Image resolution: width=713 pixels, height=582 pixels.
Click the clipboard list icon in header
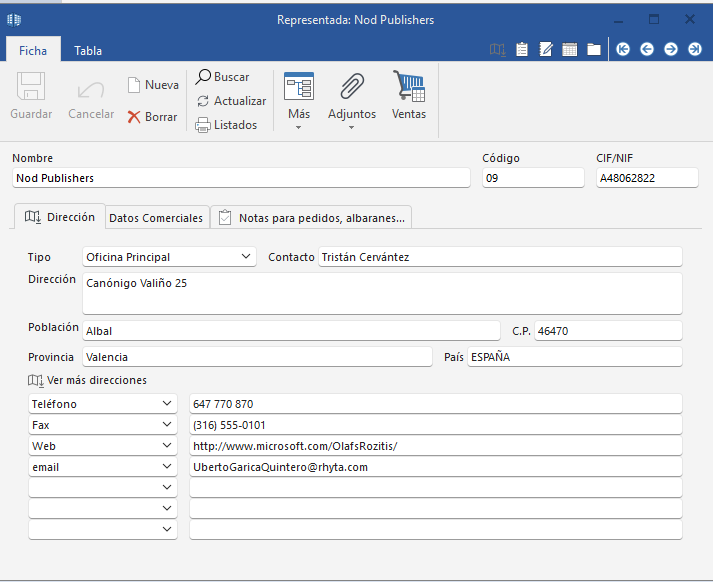point(522,49)
